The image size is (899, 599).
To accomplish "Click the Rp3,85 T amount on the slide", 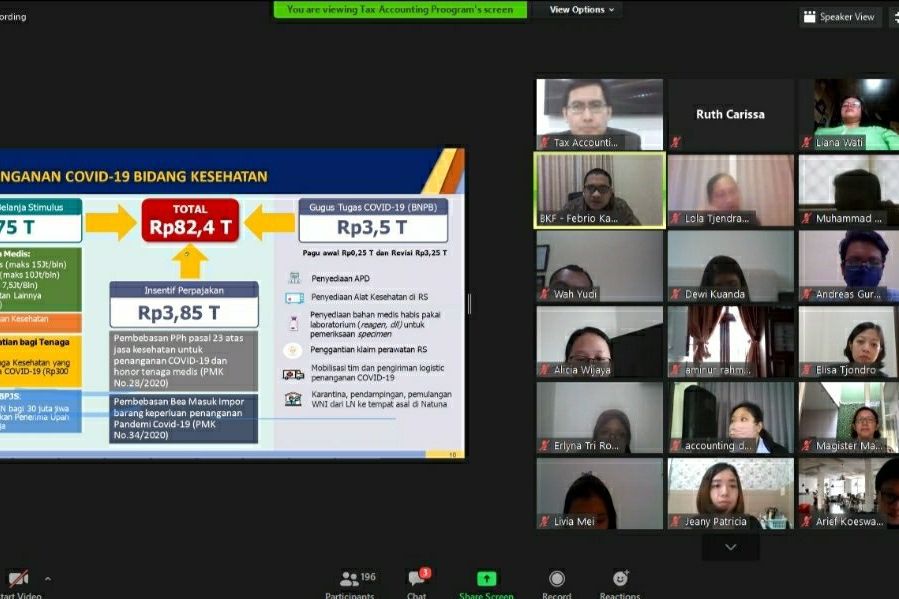I will pos(179,313).
